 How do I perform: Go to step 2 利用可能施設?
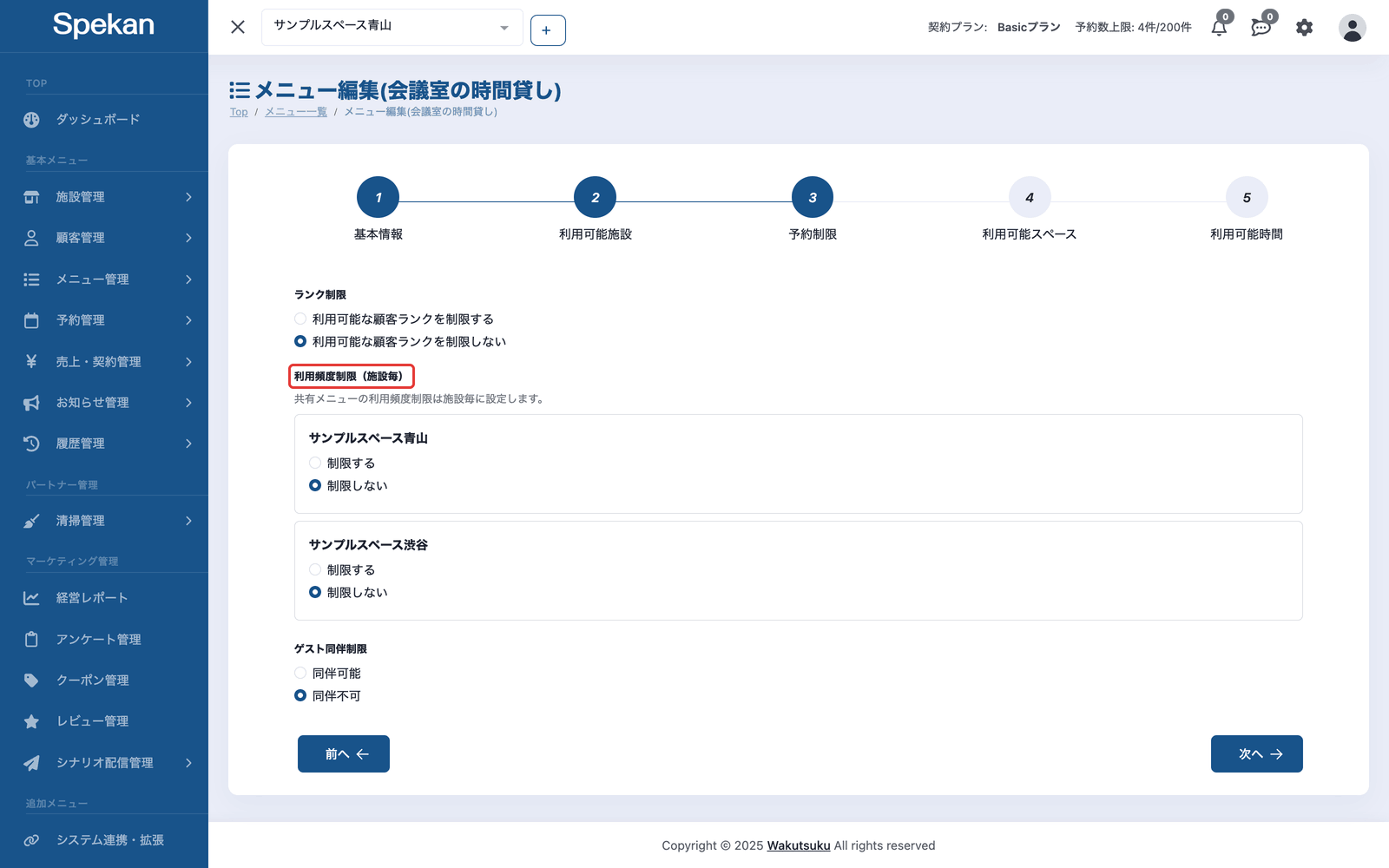595,198
